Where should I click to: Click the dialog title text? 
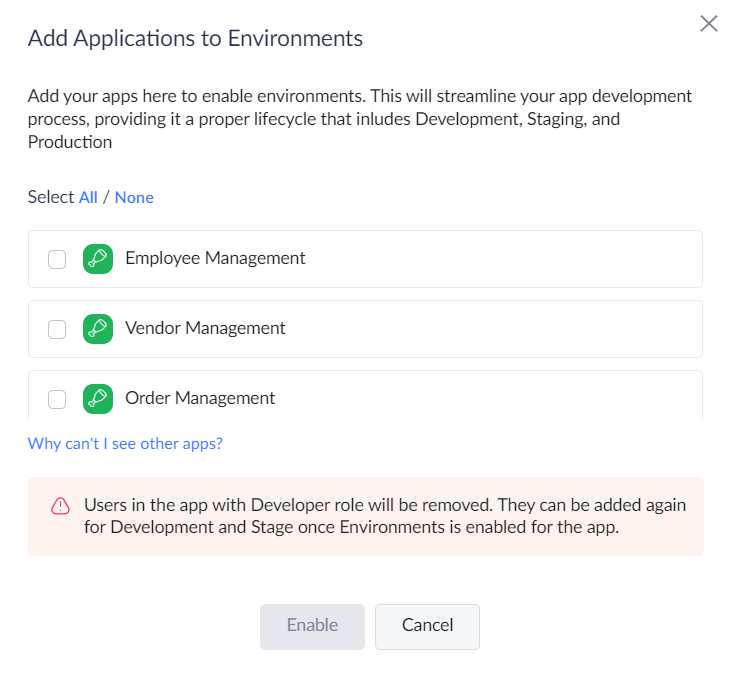195,39
